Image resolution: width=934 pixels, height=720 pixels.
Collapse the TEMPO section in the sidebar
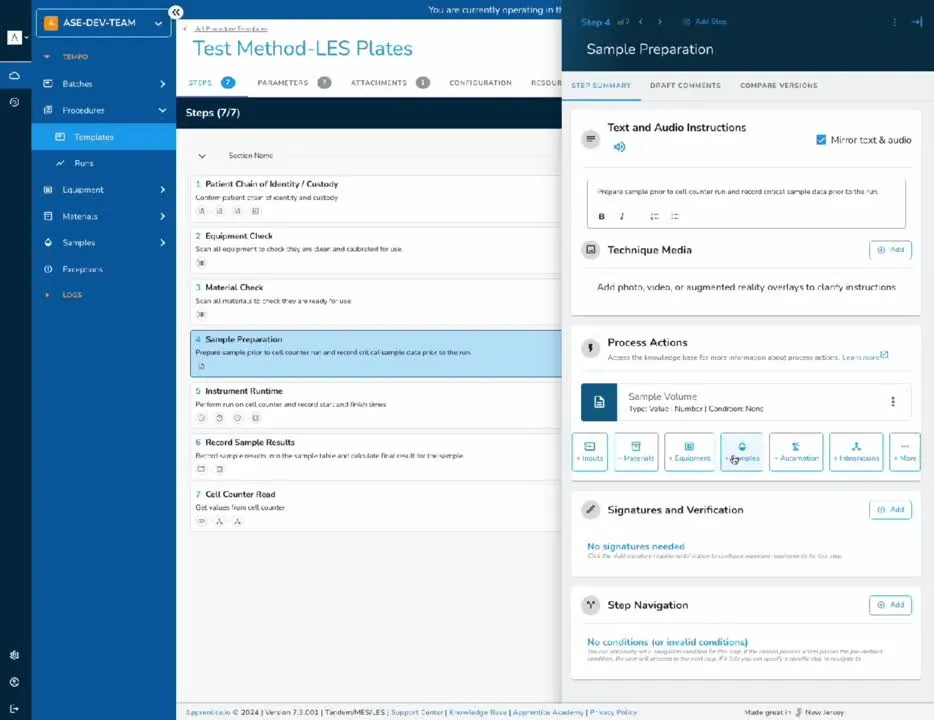click(46, 57)
